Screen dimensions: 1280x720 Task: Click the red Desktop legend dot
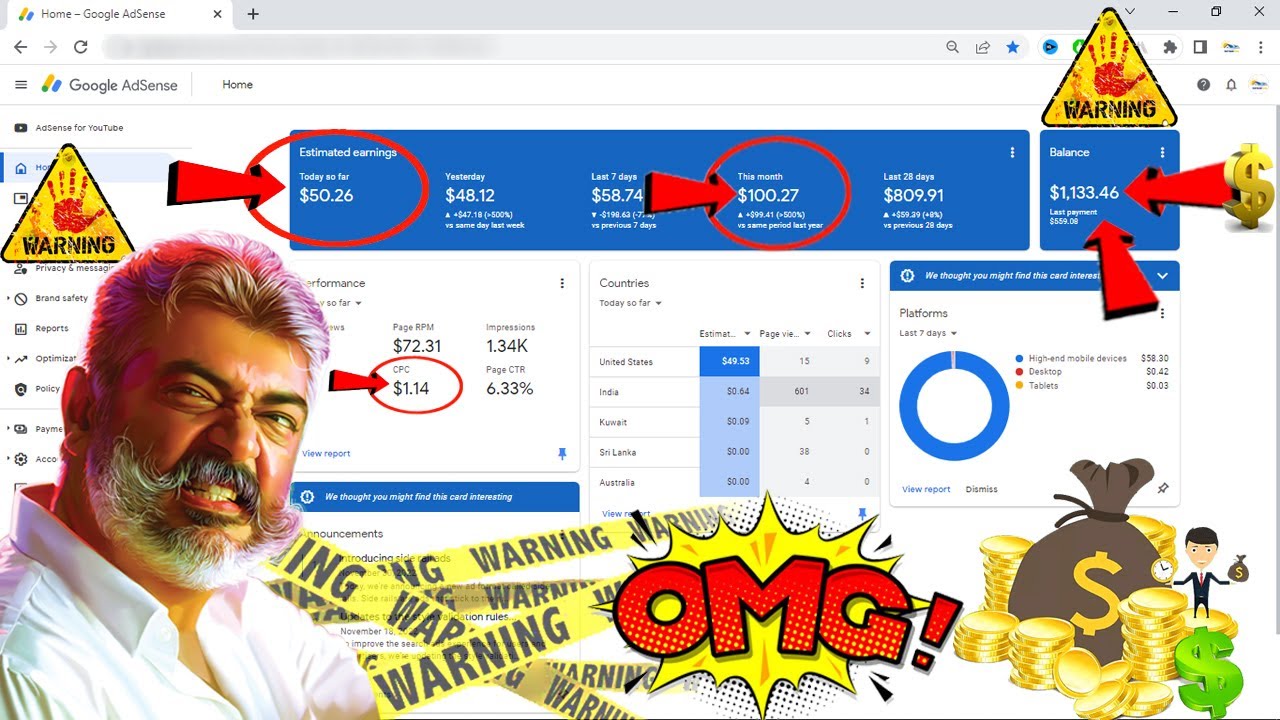pyautogui.click(x=1019, y=372)
